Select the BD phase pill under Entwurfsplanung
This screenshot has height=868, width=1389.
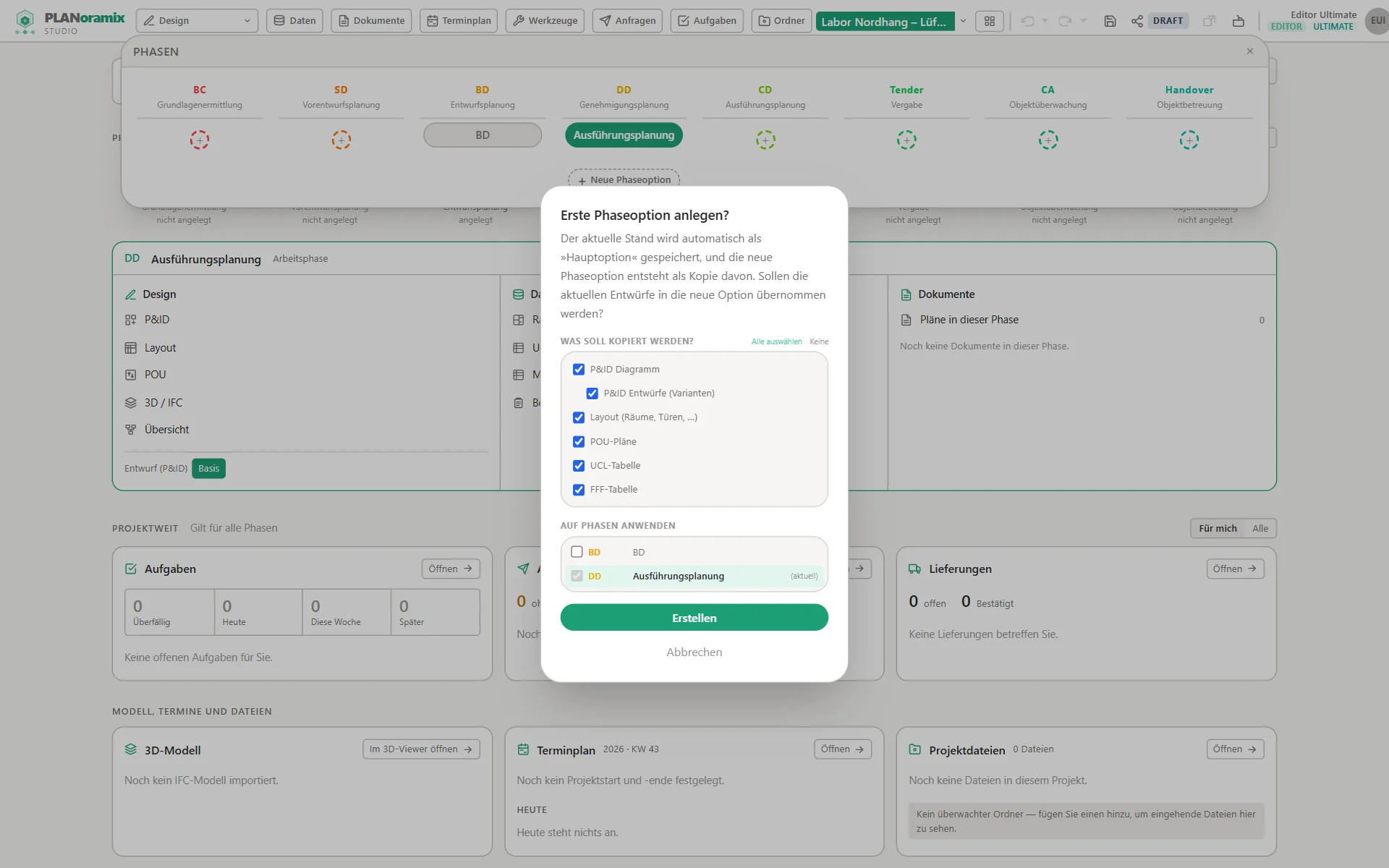pyautogui.click(x=483, y=135)
